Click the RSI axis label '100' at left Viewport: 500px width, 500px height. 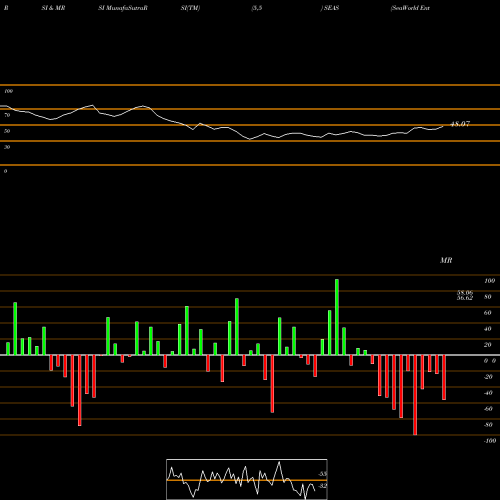pyautogui.click(x=8, y=91)
